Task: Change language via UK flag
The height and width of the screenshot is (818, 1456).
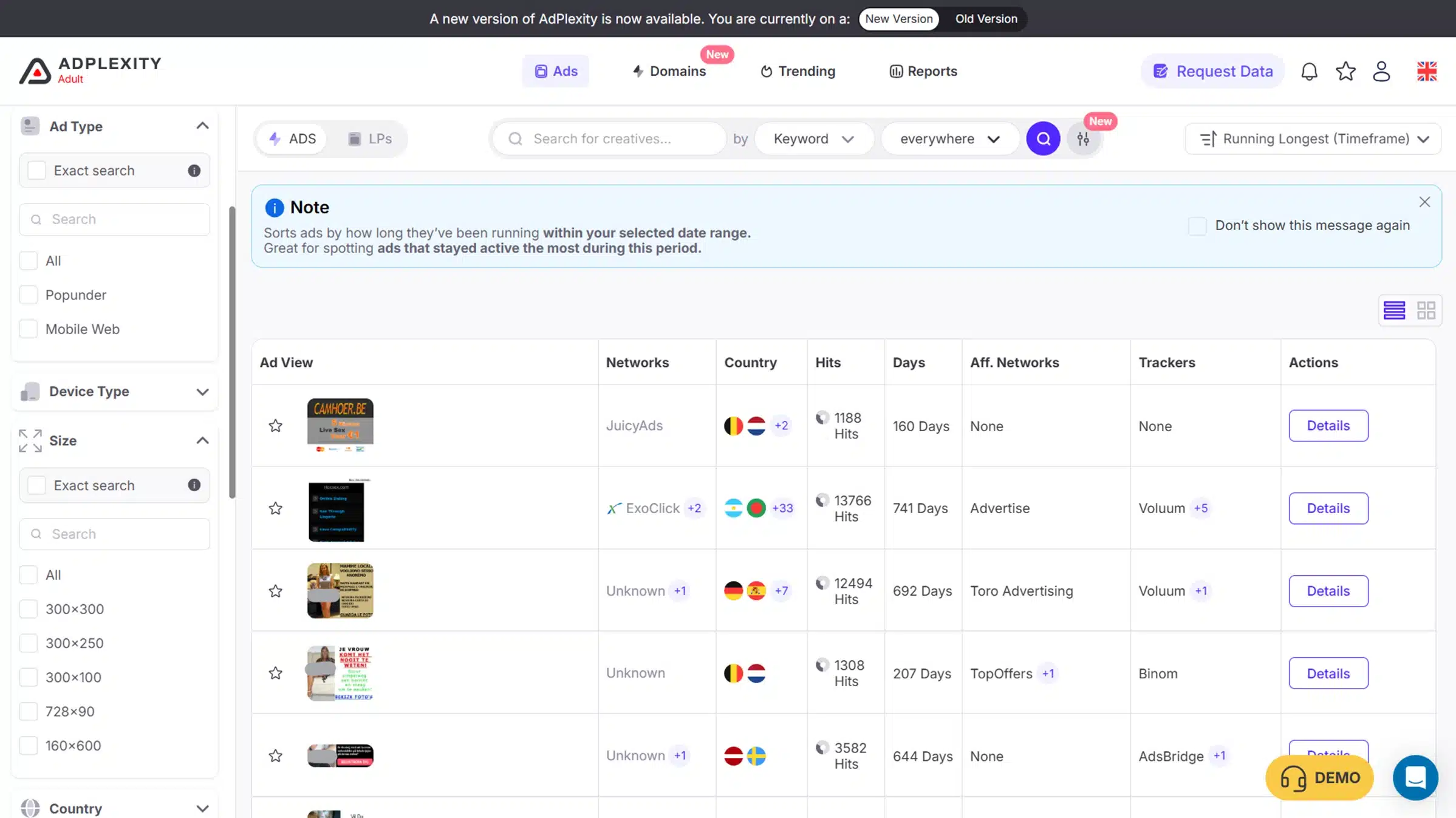Action: click(1427, 72)
